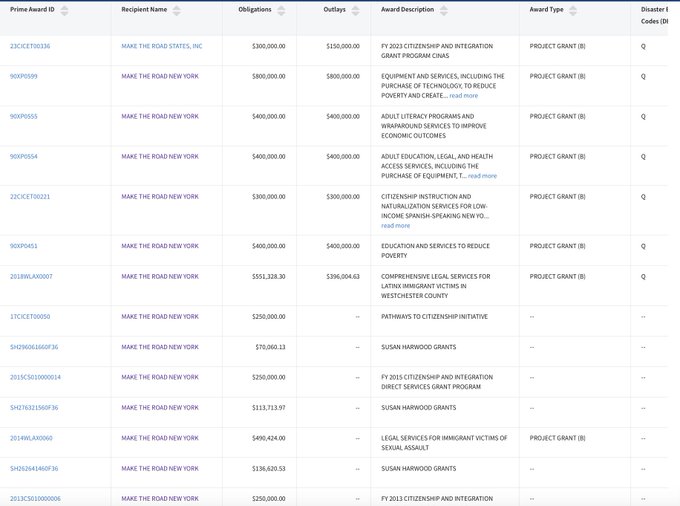680x506 pixels.
Task: Sort by Prime Award ID column
Action: coord(64,11)
